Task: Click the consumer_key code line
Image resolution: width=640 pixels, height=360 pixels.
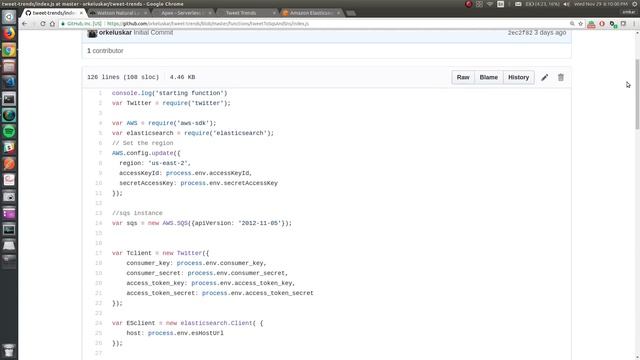Action: [196, 263]
